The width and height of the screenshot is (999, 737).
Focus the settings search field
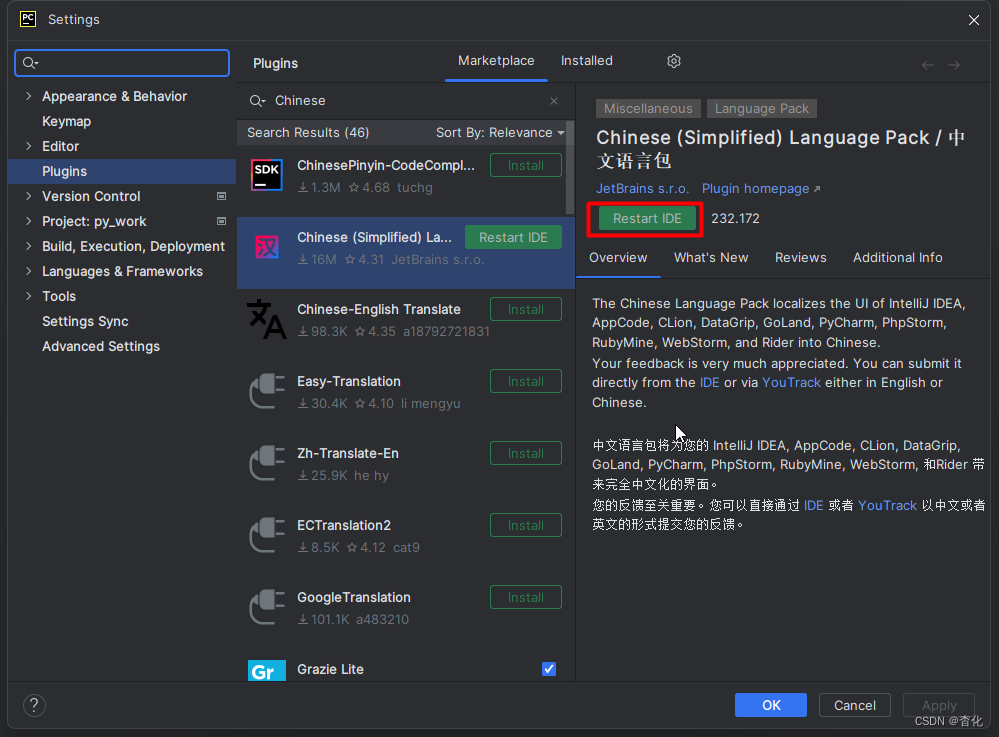[122, 62]
